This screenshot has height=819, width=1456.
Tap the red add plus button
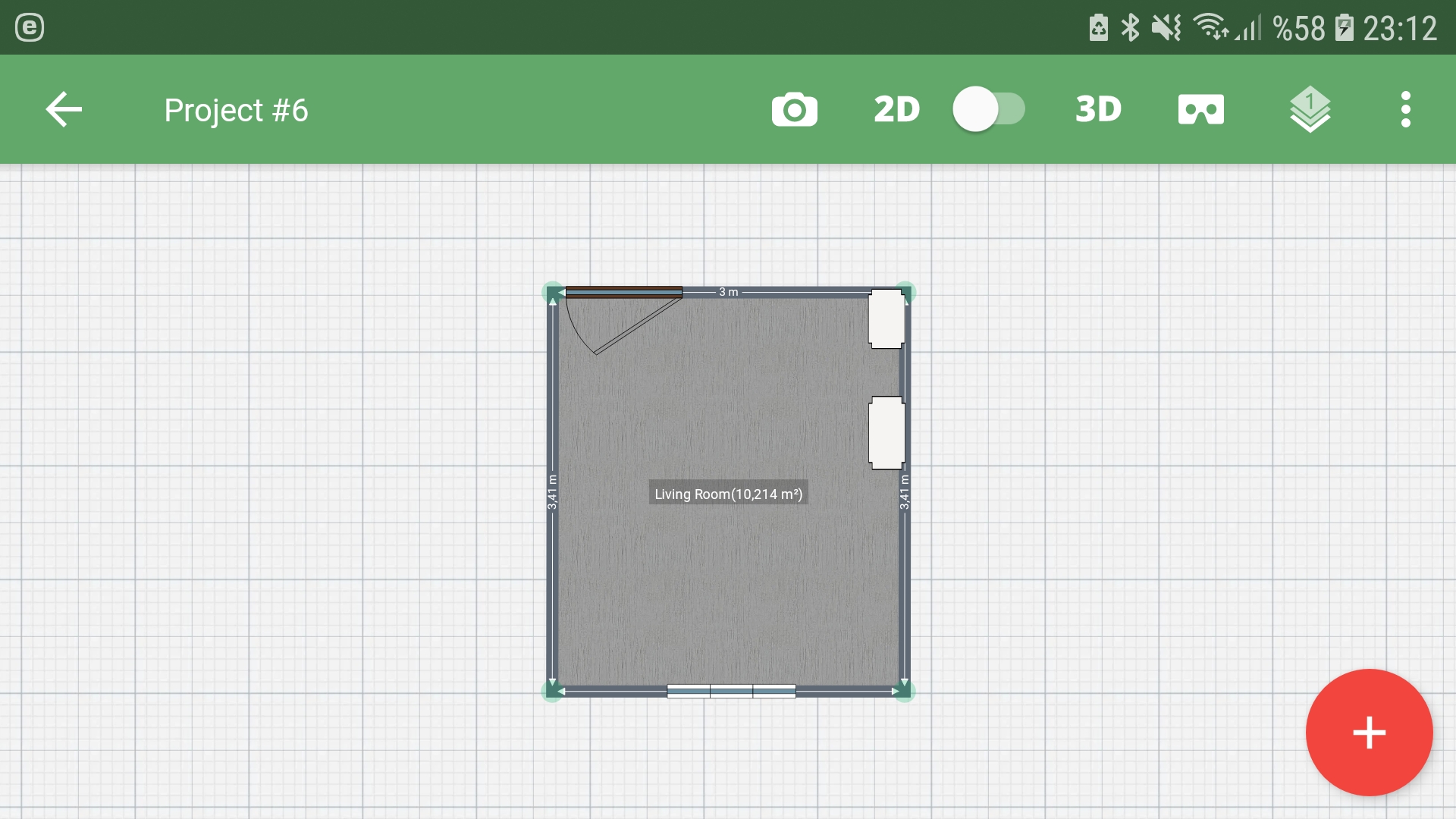pos(1369,733)
